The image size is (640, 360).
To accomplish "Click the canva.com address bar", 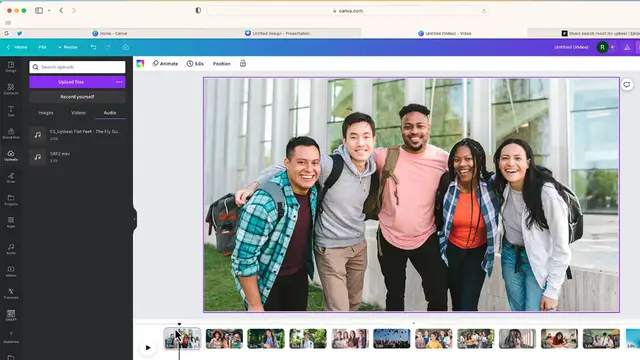I will click(347, 11).
